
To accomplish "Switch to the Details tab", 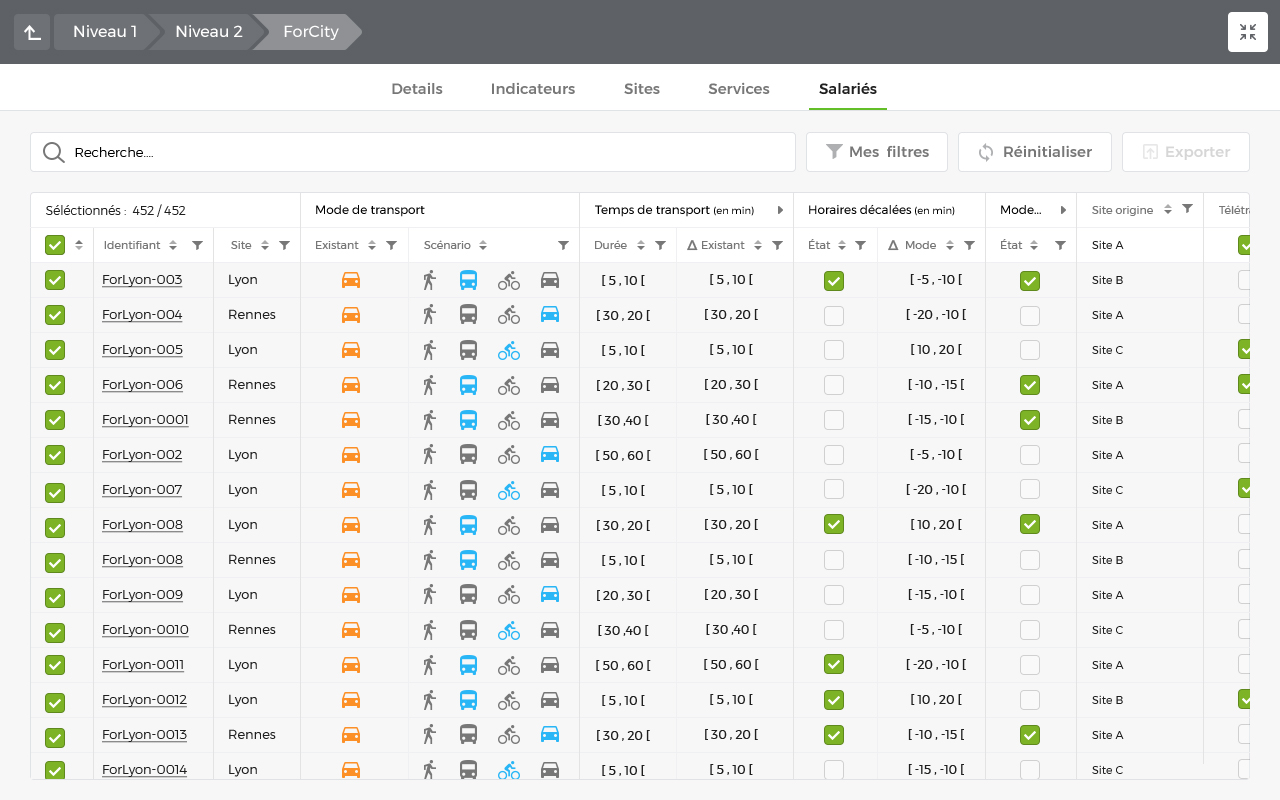I will point(417,89).
